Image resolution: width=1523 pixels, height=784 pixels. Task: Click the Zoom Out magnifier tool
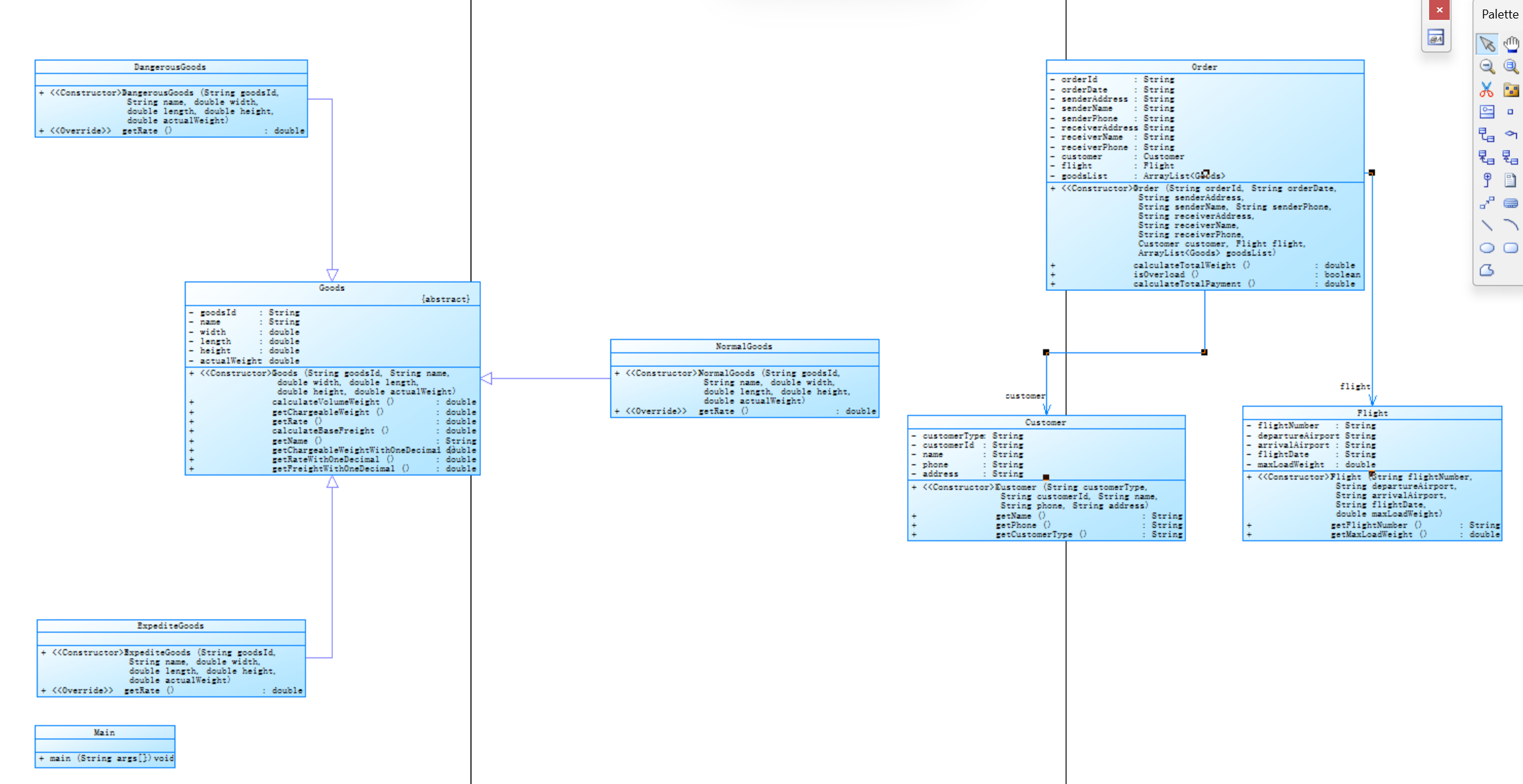[x=1487, y=66]
